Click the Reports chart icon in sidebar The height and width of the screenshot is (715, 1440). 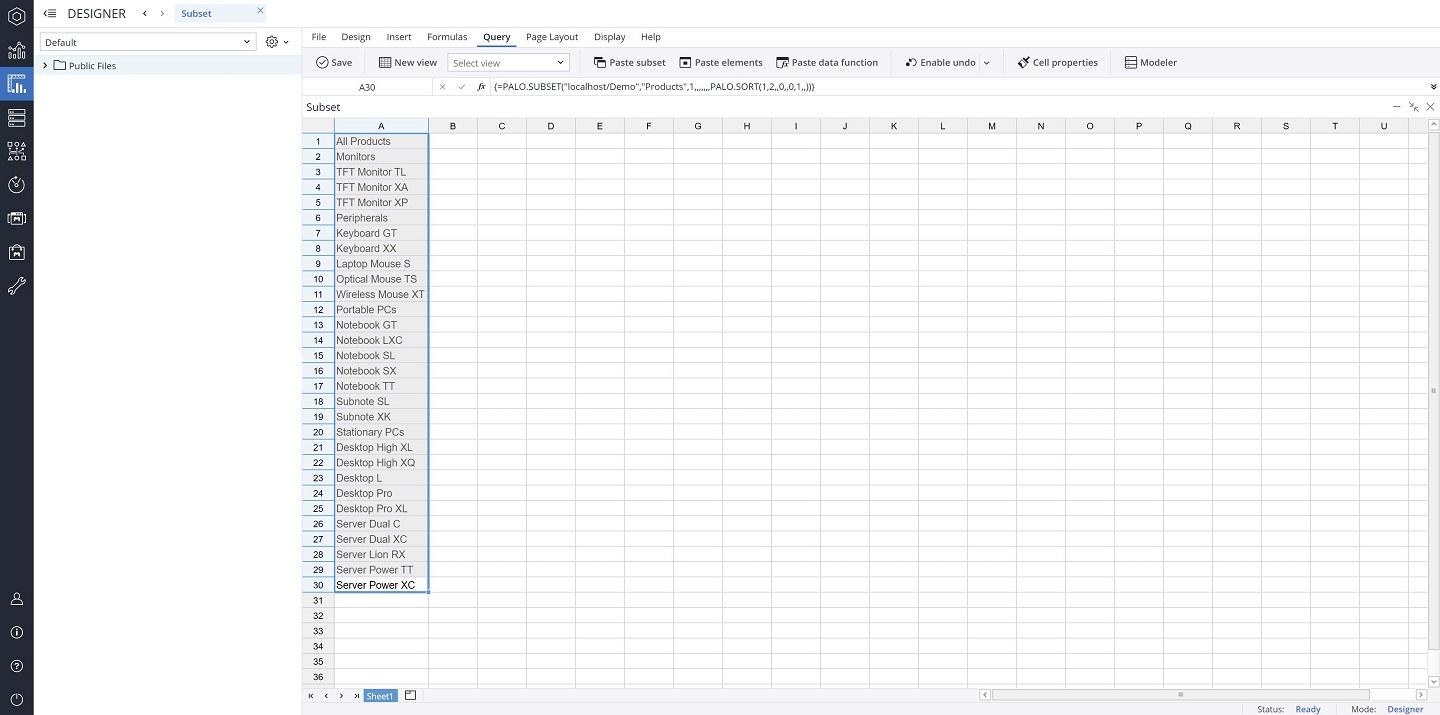(x=16, y=51)
